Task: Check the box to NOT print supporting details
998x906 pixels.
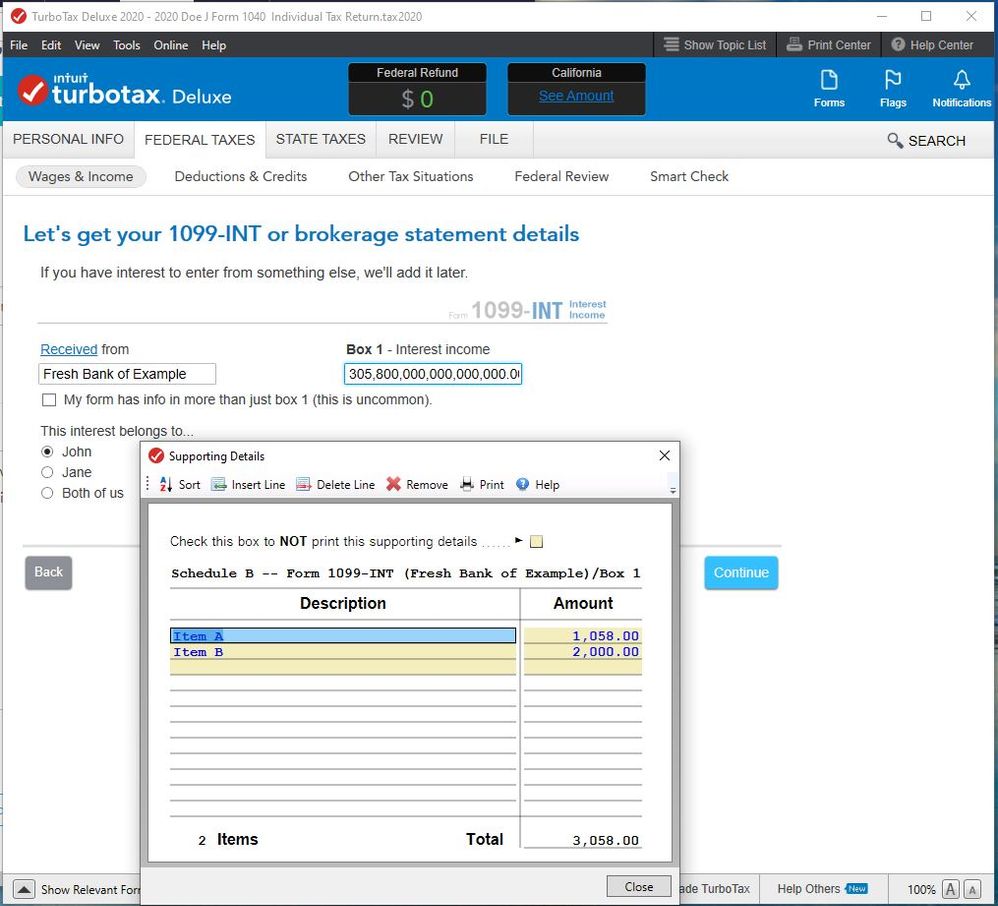Action: coord(537,542)
